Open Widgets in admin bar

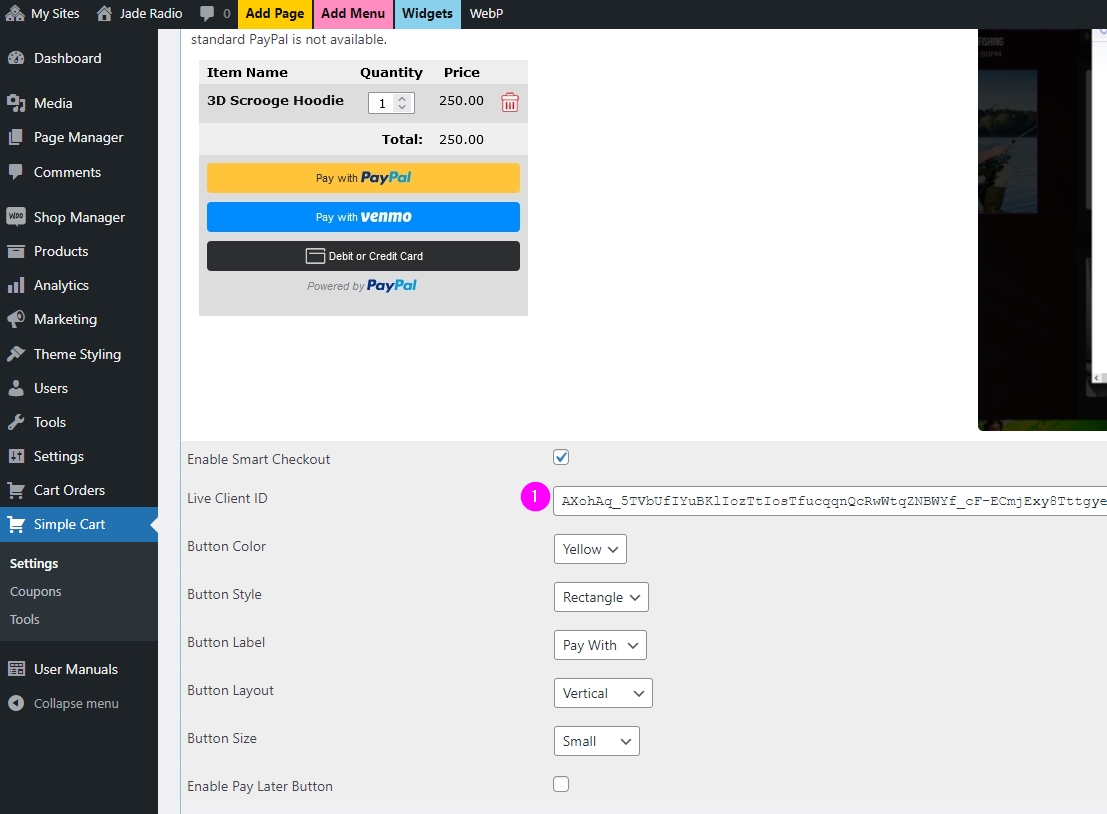[x=427, y=14]
